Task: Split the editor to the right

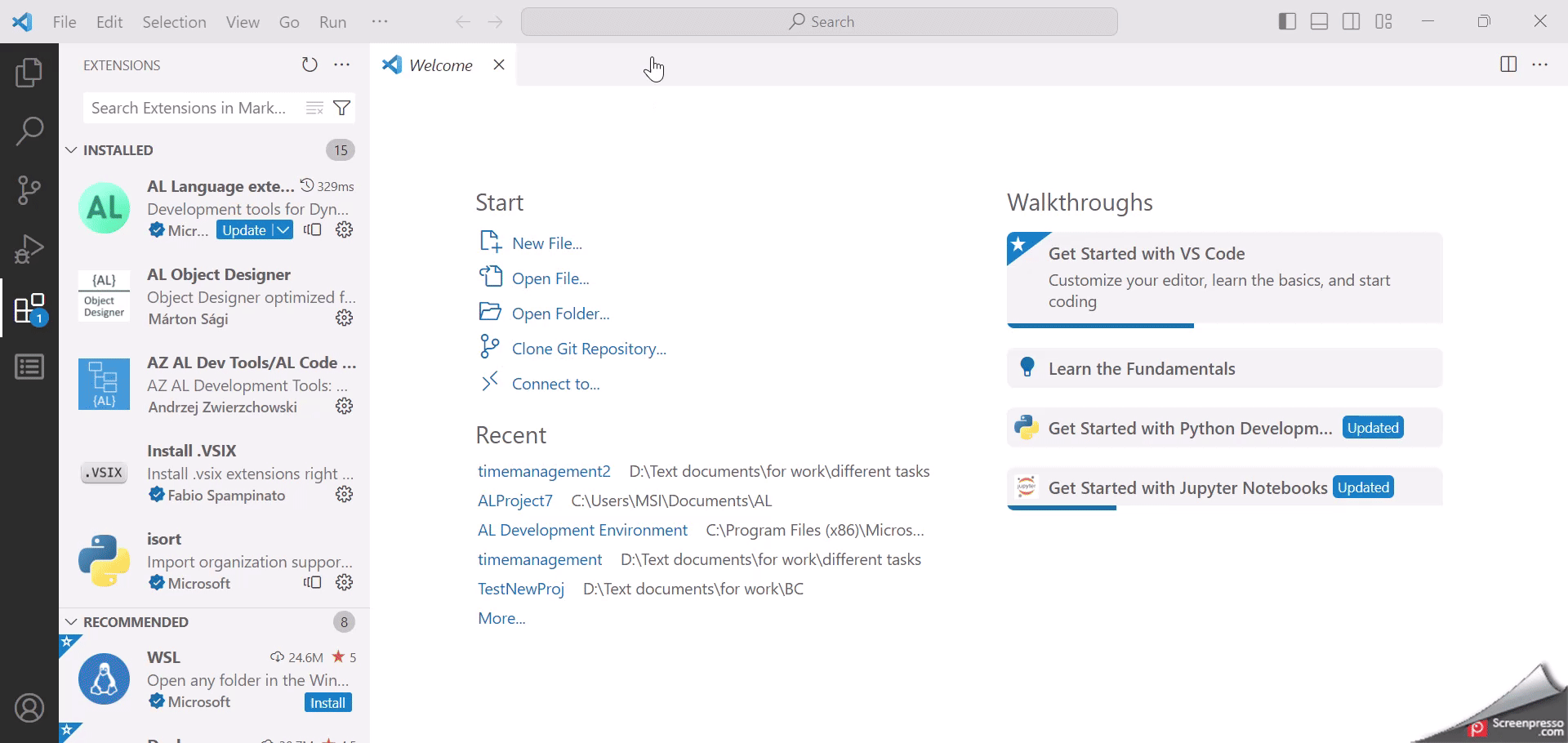Action: [x=1508, y=65]
